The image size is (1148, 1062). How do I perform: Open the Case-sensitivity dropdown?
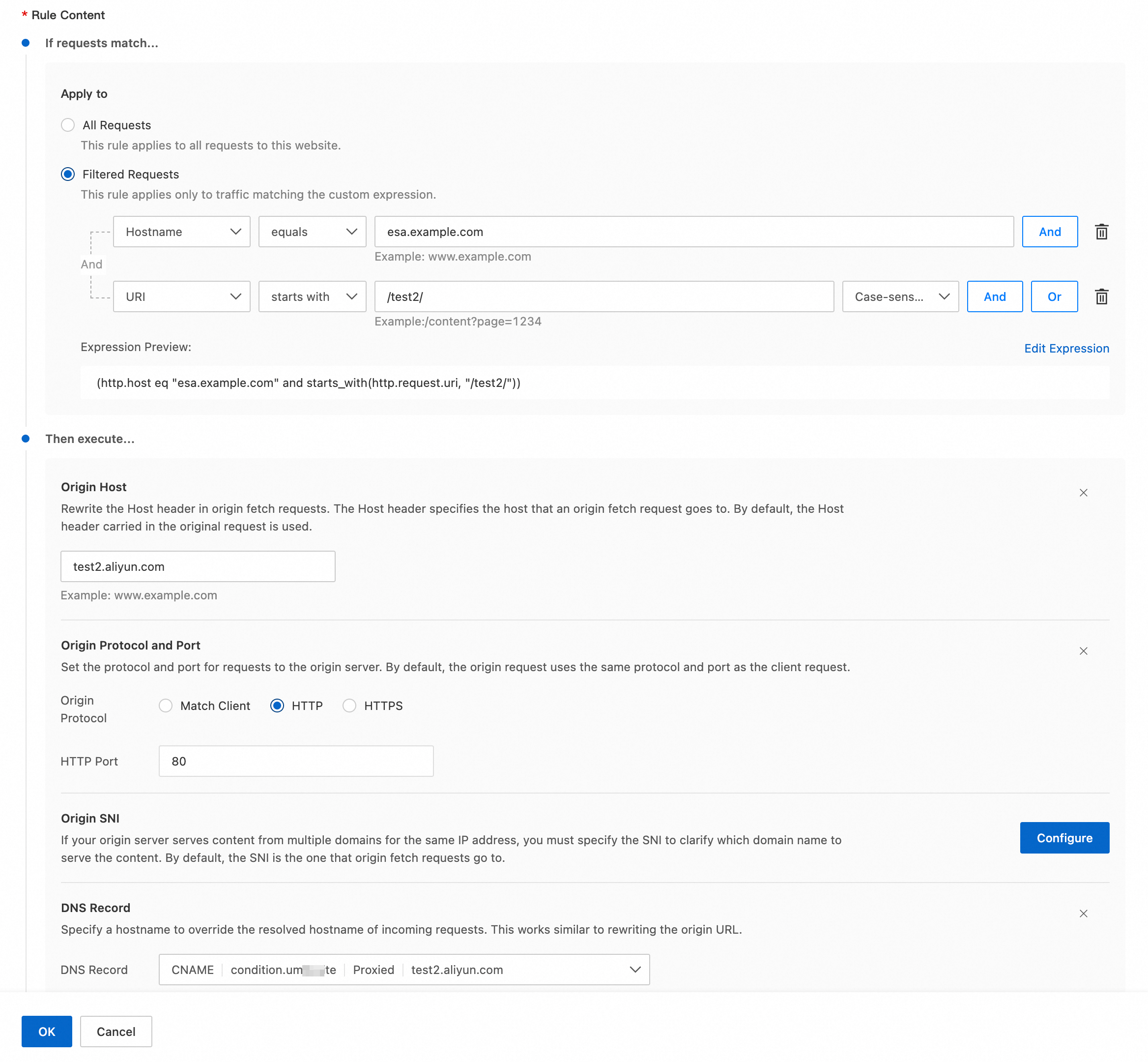899,296
